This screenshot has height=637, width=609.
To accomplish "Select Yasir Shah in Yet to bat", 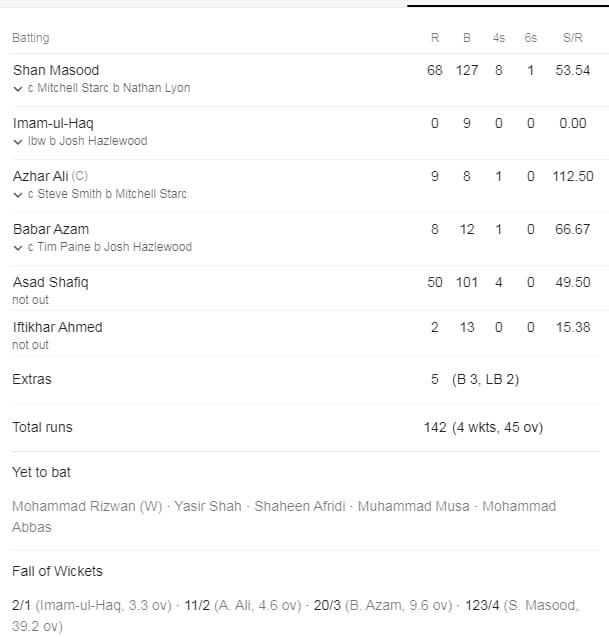I will (208, 506).
